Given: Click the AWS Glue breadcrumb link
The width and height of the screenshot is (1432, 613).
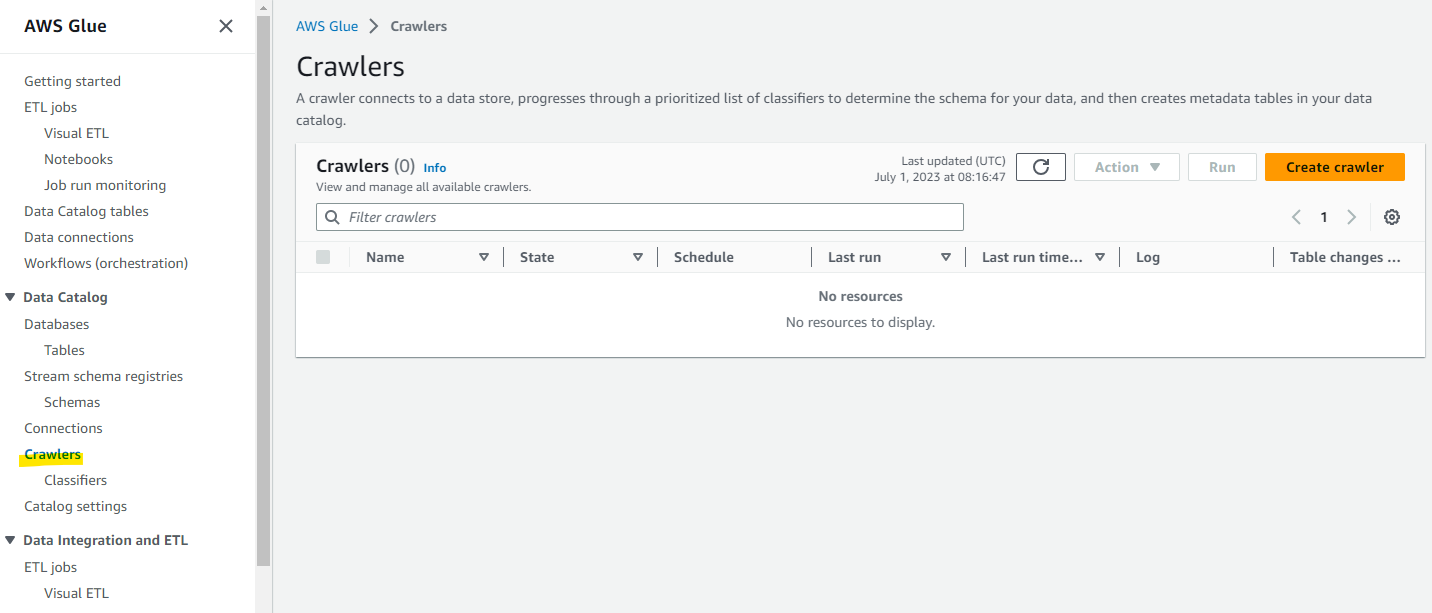Looking at the screenshot, I should click(326, 26).
